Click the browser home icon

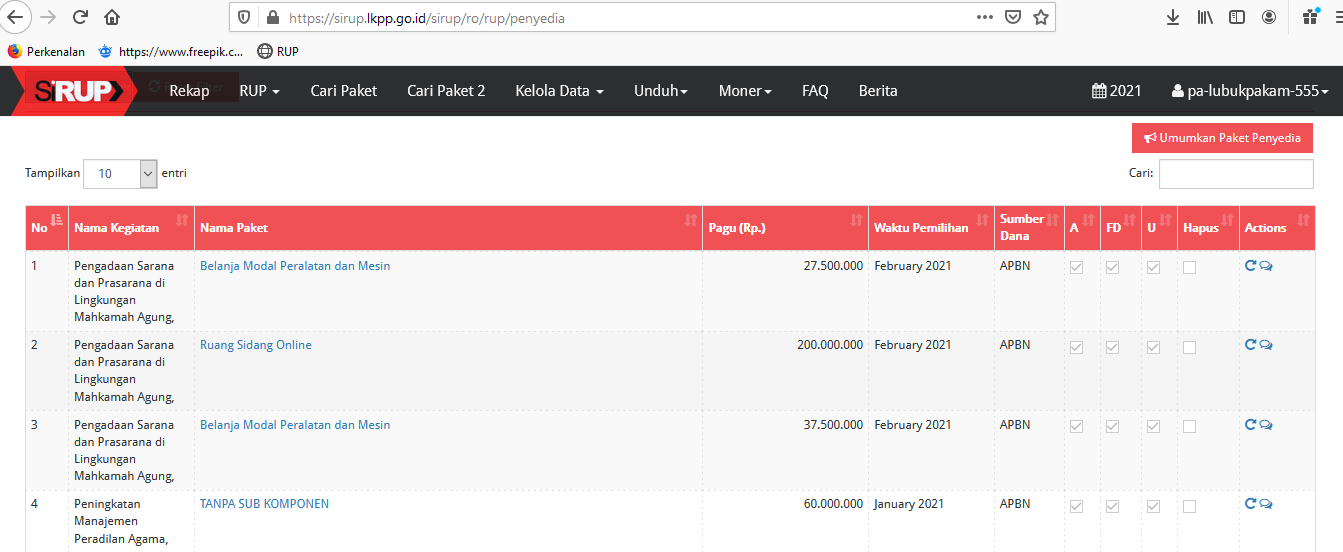pyautogui.click(x=112, y=17)
